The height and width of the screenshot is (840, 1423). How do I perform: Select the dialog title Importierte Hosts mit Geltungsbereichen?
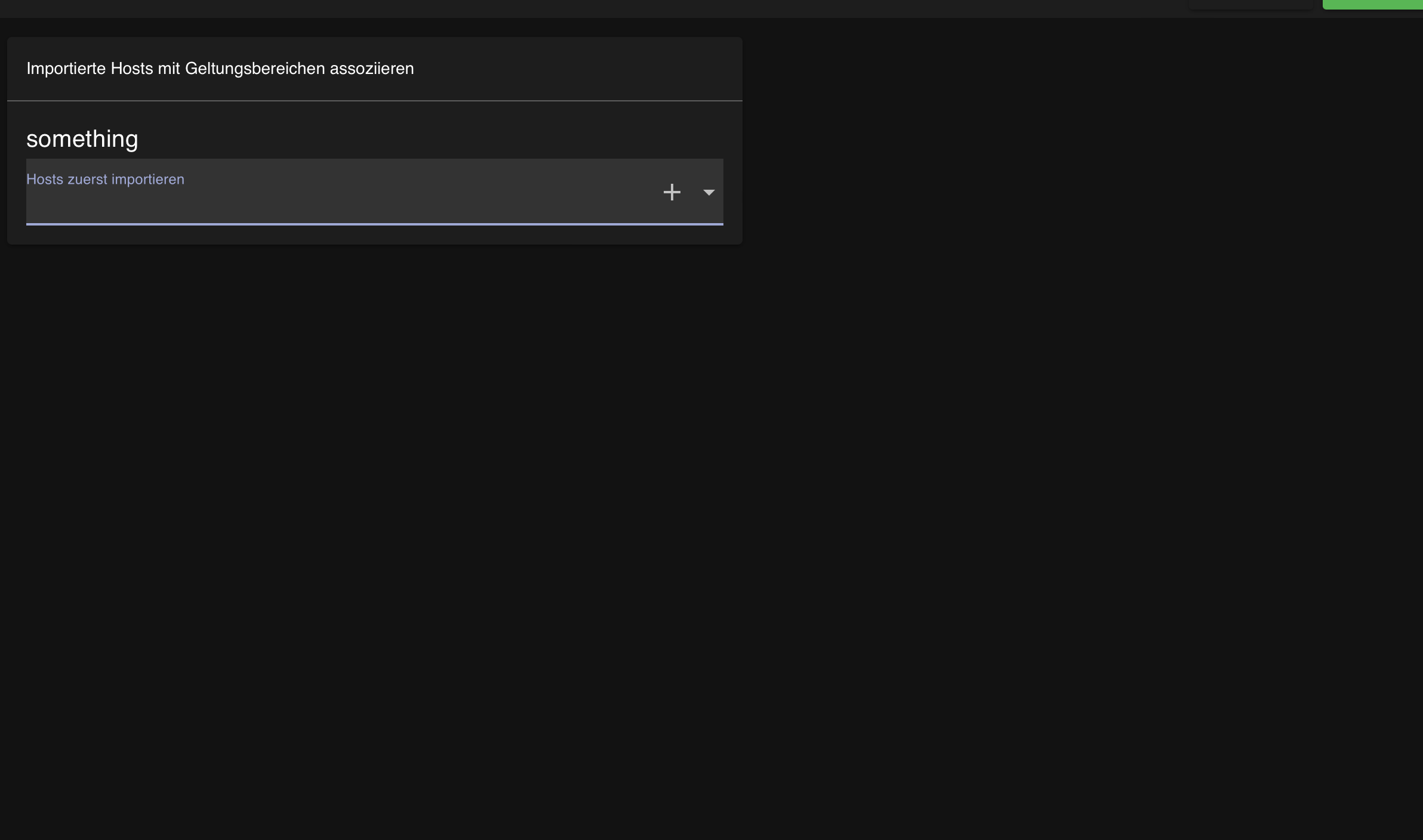[220, 68]
